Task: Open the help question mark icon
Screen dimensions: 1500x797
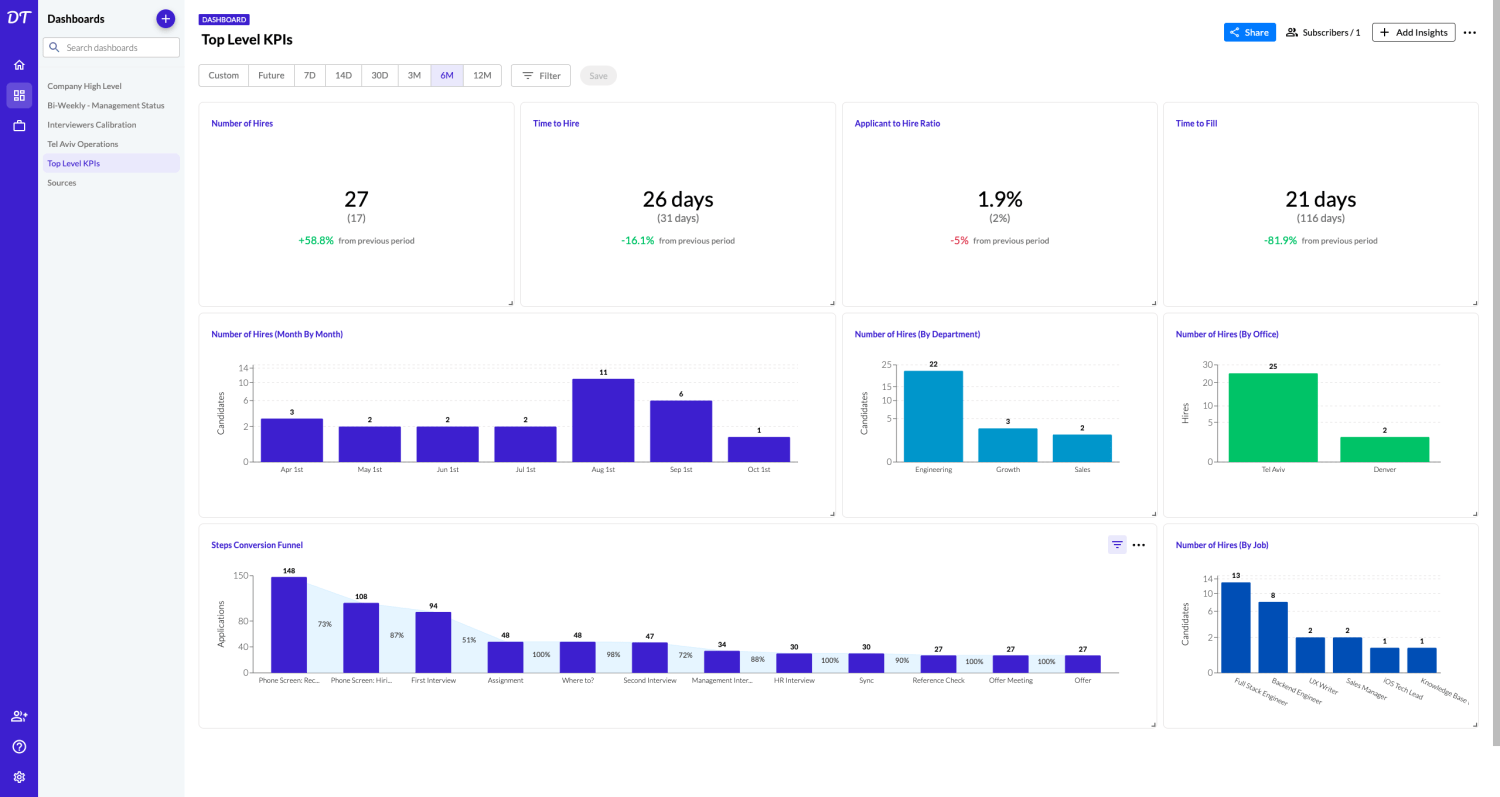Action: (19, 747)
